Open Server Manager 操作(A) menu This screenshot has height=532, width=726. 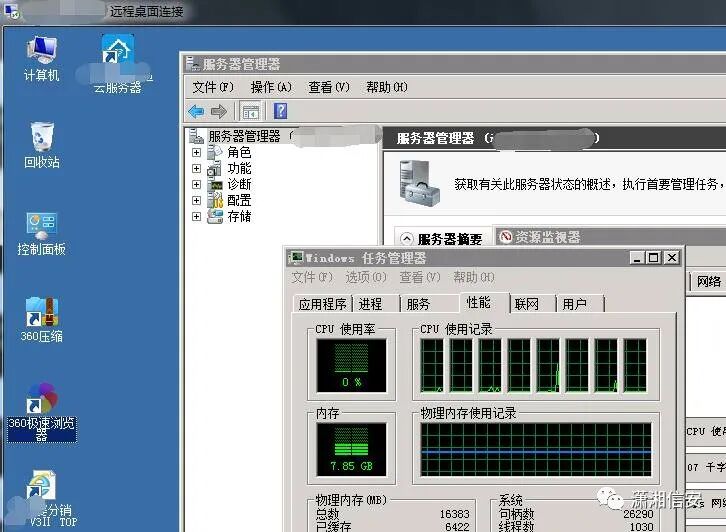pos(271,87)
